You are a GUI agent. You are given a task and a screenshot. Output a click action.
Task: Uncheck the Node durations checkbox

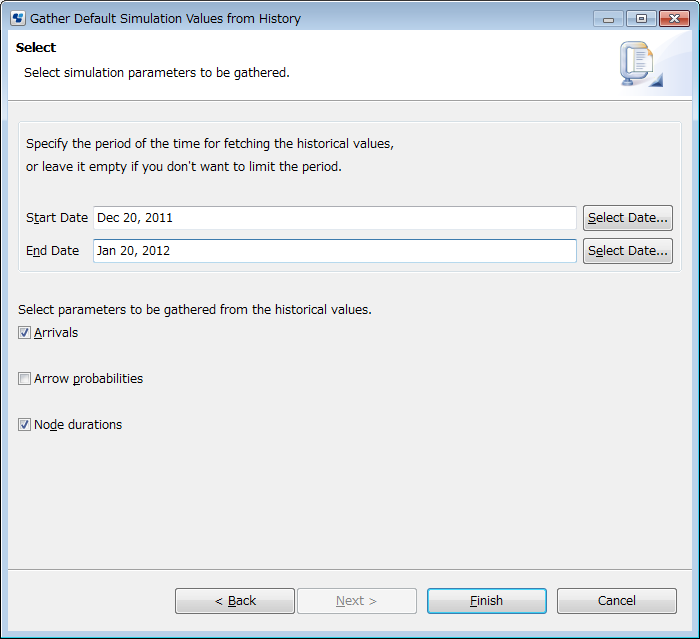(x=25, y=425)
